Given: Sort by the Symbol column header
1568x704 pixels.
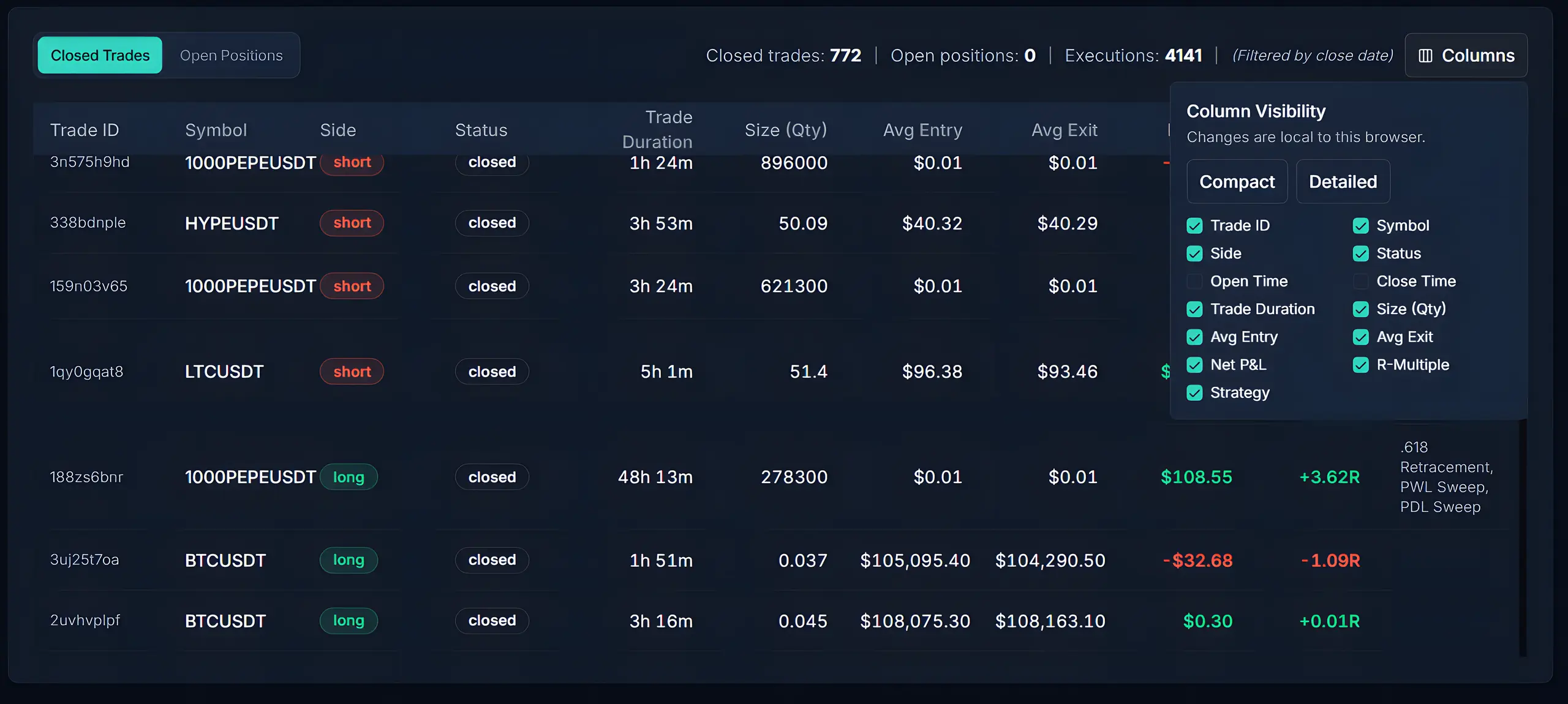Looking at the screenshot, I should click(x=216, y=130).
